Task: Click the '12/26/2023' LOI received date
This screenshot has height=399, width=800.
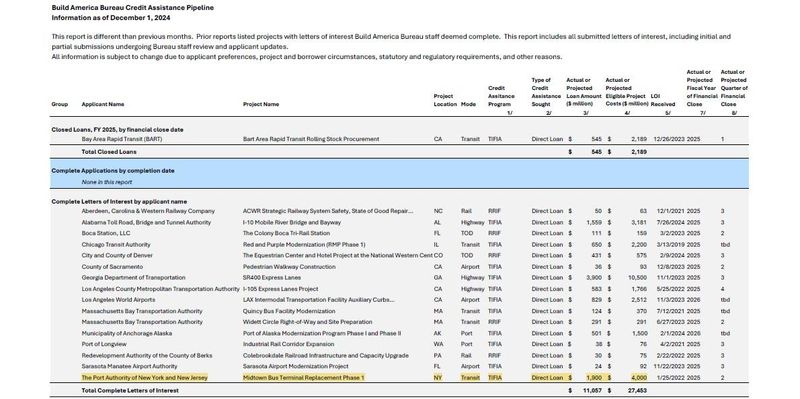Action: click(x=669, y=139)
